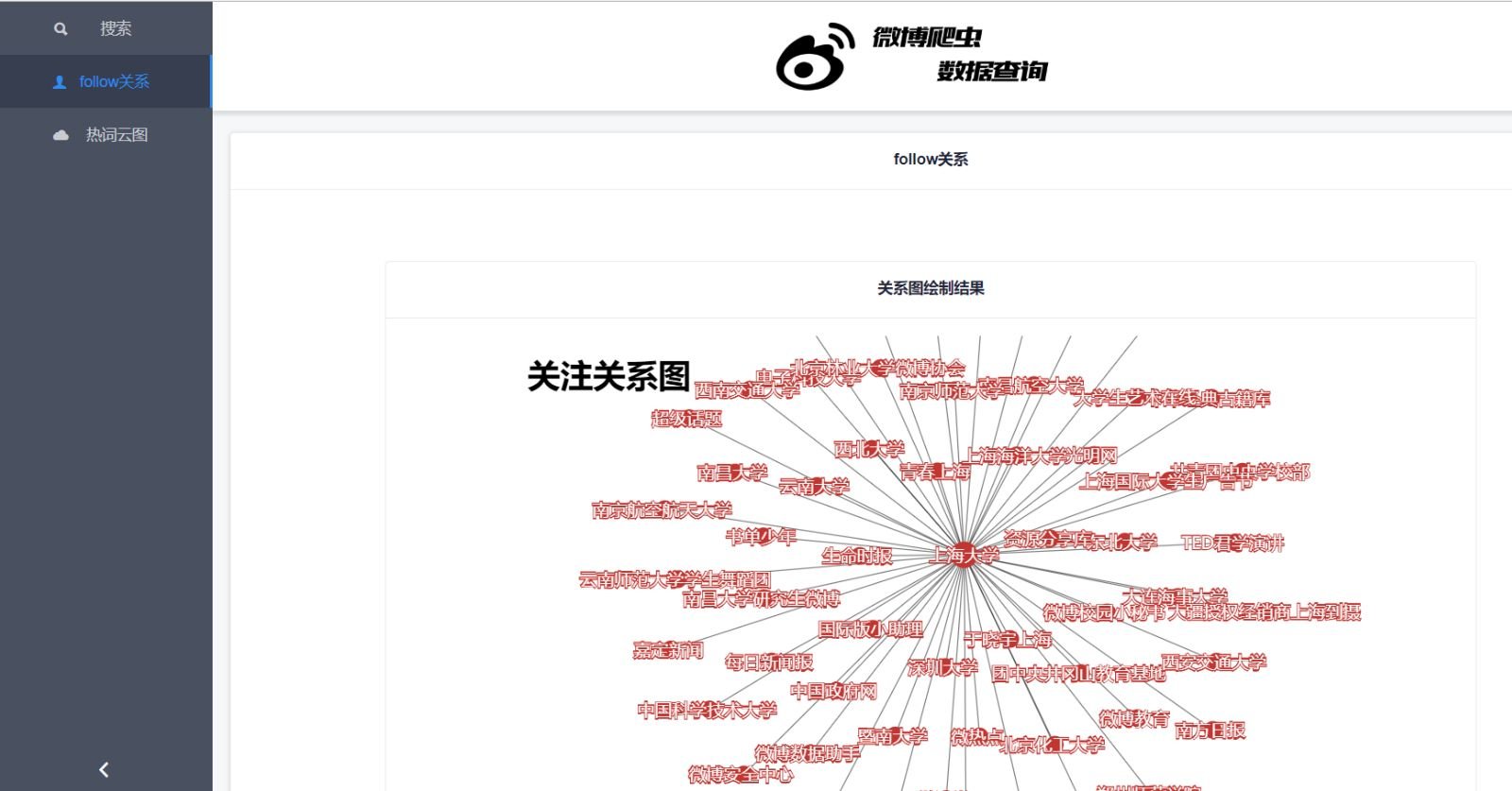Select the 暨南大学 node

[x=892, y=736]
